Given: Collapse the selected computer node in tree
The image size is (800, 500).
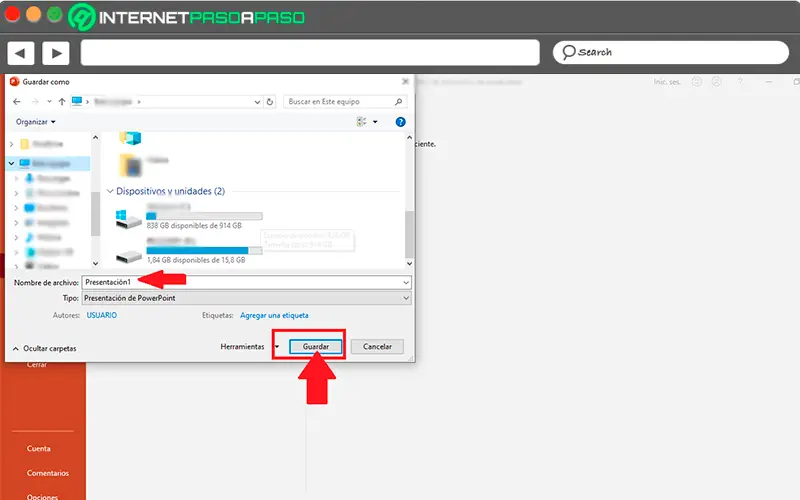Looking at the screenshot, I should coord(11,163).
